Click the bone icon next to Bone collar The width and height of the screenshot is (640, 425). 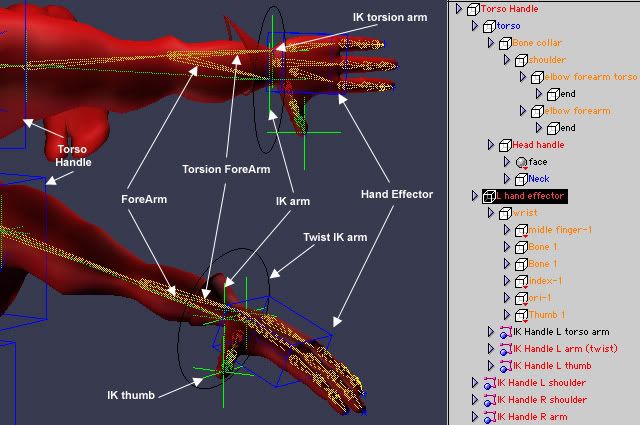coord(505,43)
